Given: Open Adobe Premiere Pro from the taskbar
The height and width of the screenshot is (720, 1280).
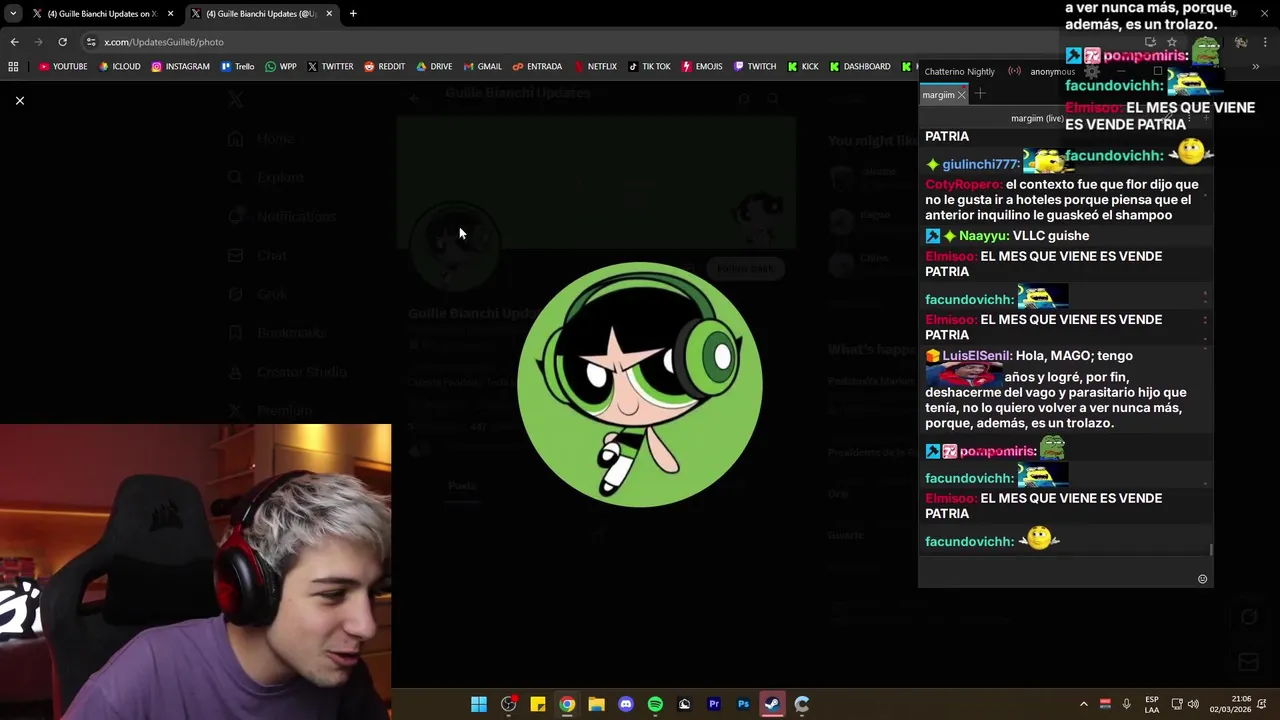Looking at the screenshot, I should point(714,704).
